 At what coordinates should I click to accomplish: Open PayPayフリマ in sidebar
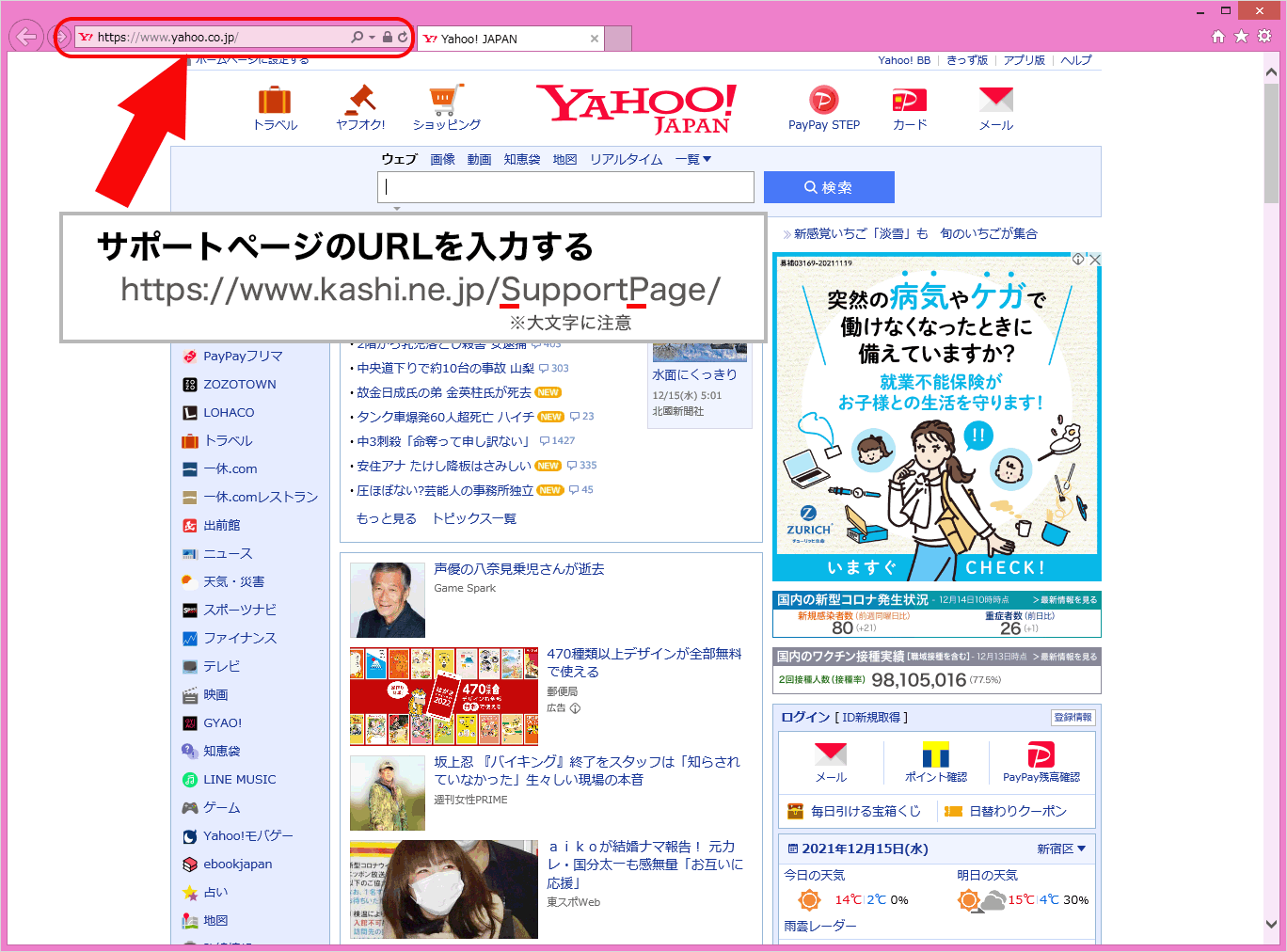(x=243, y=356)
